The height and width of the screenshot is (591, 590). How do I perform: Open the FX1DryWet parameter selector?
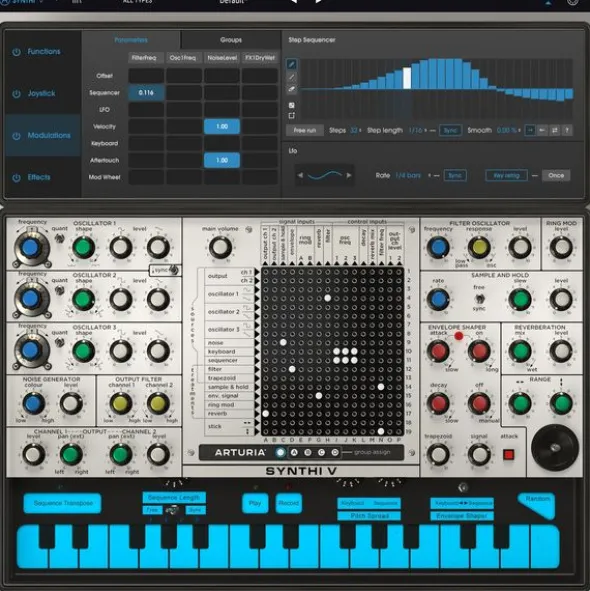pos(260,58)
